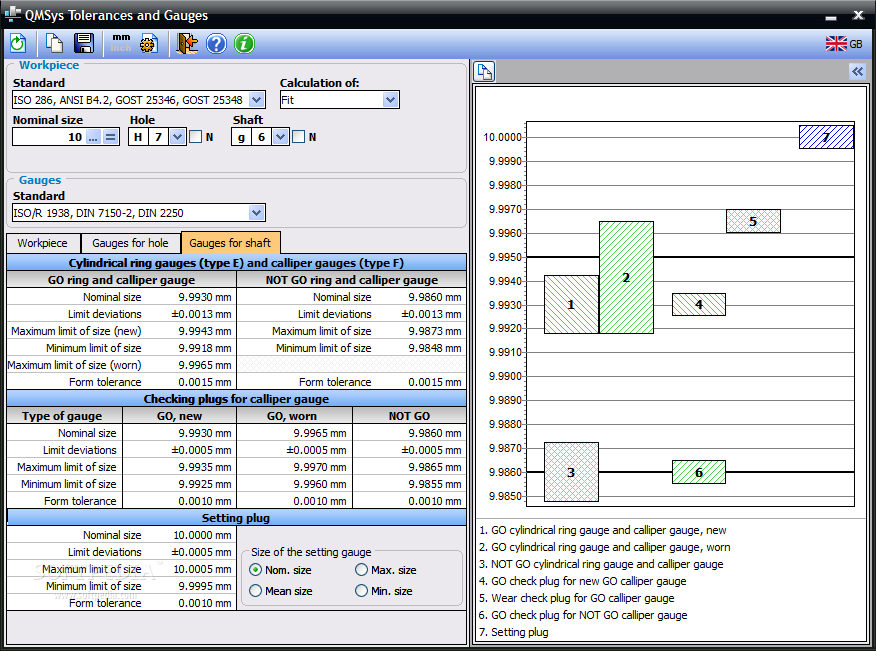
Task: Toggle the mm/inch units icon
Action: tap(121, 43)
